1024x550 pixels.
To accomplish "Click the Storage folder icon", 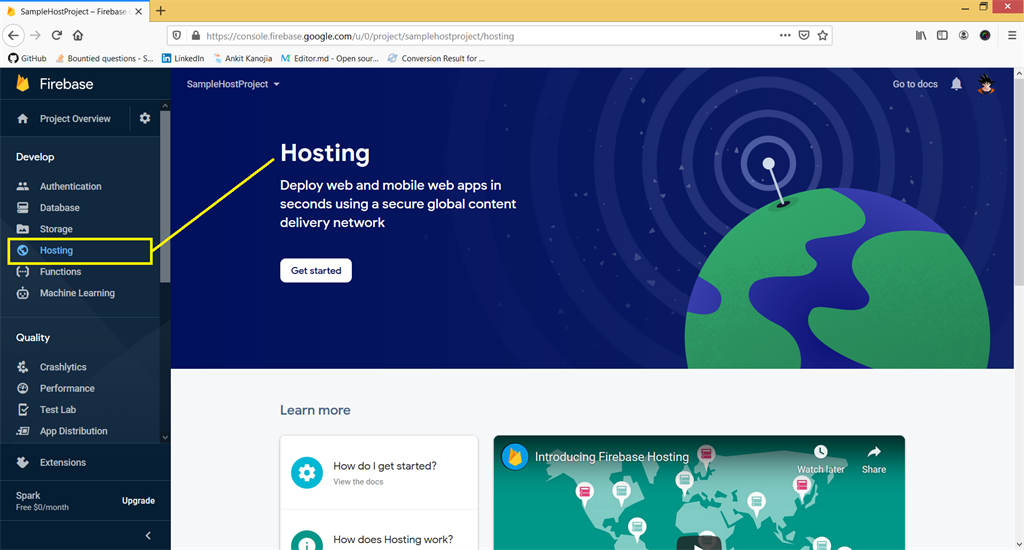I will [23, 229].
